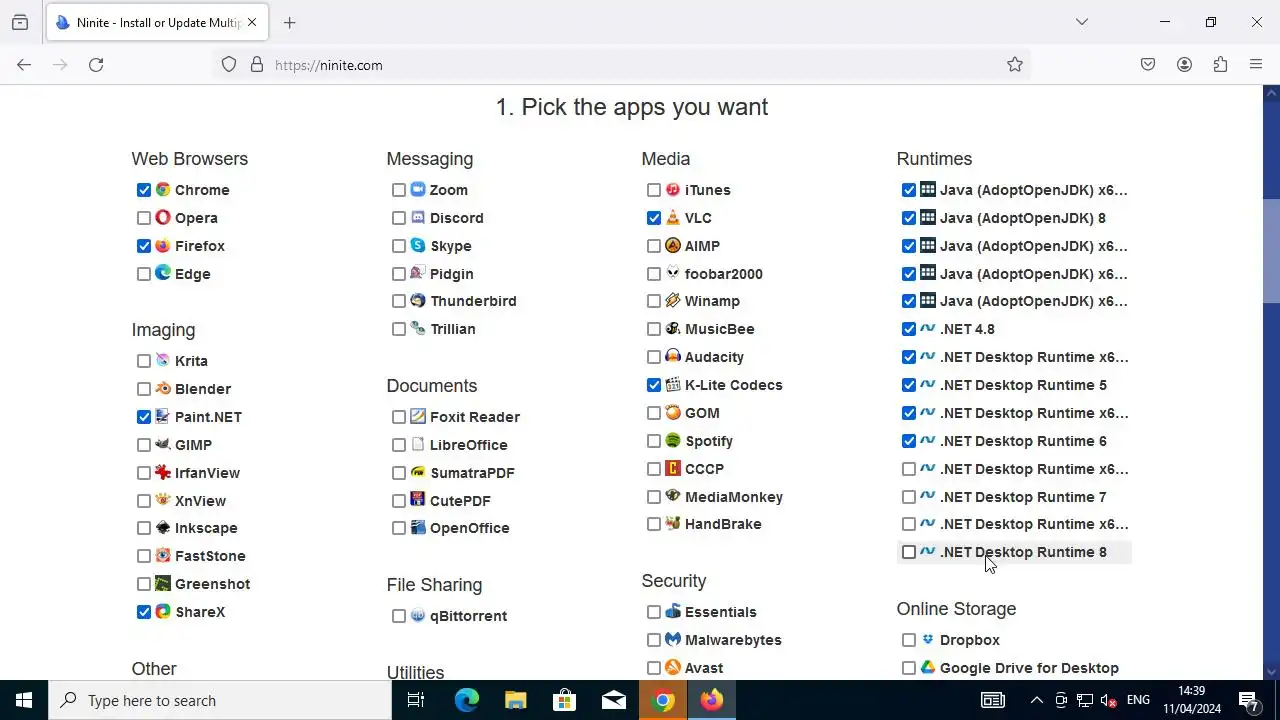This screenshot has width=1280, height=720.
Task: Click the FastStone label in Imaging
Action: (x=210, y=556)
